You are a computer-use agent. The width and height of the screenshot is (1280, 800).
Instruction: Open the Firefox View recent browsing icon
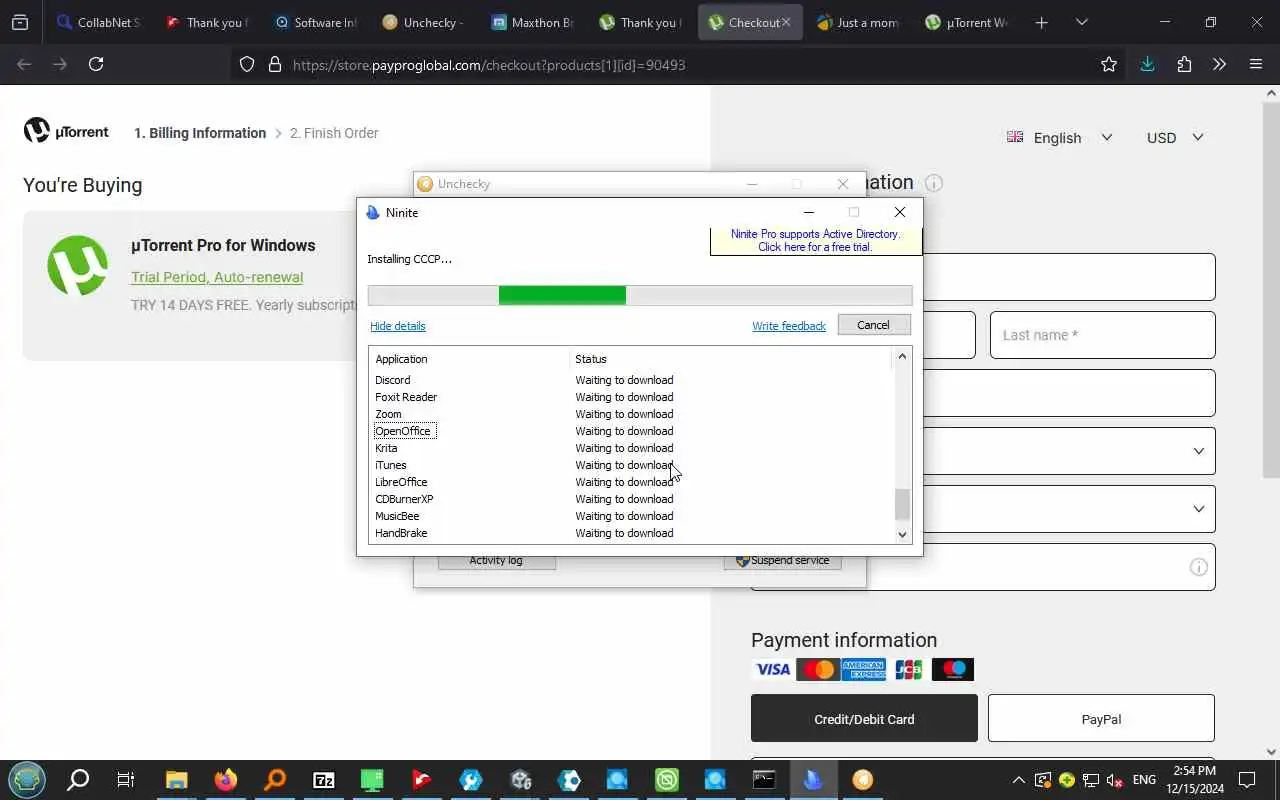(x=20, y=22)
